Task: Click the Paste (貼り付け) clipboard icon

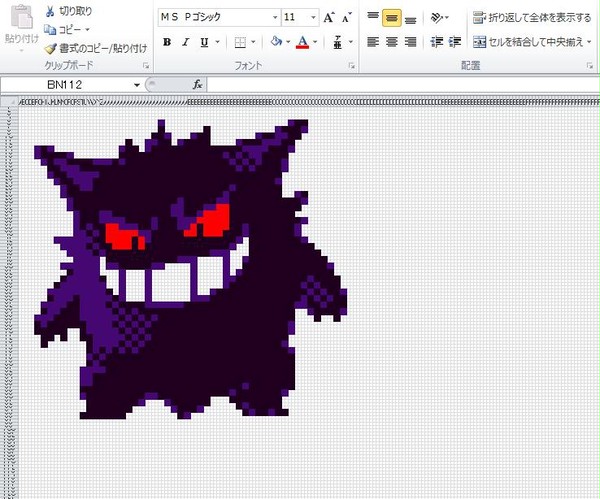Action: [22, 17]
